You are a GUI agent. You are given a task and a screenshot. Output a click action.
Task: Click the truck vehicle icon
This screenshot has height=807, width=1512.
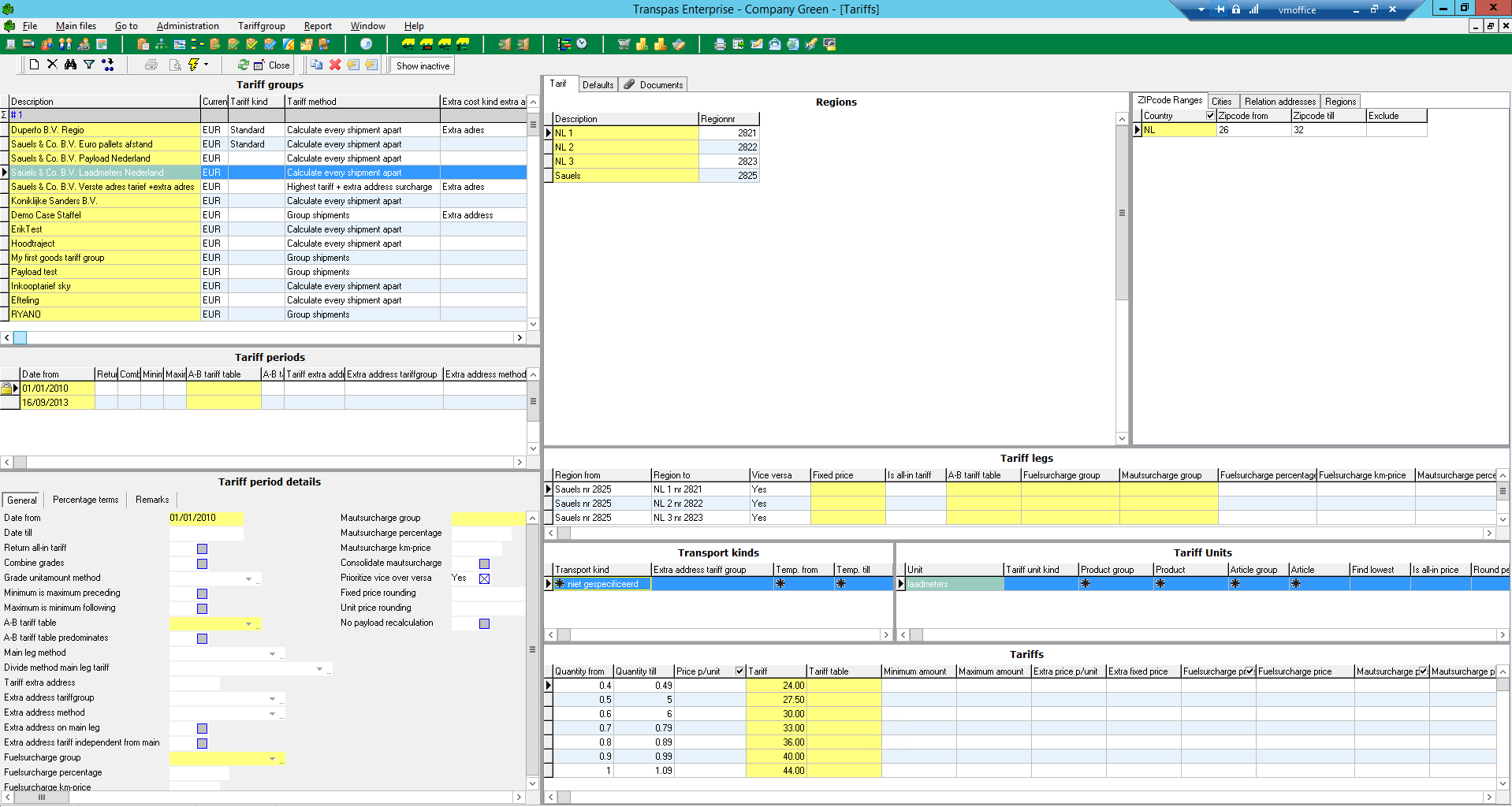pyautogui.click(x=28, y=44)
